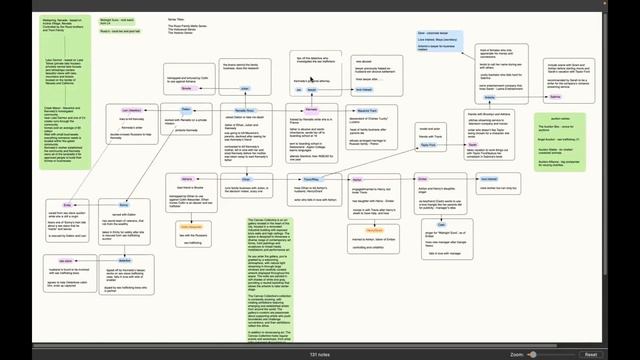Click the '131 notes' status text
The image size is (640, 360).
coord(320,355)
